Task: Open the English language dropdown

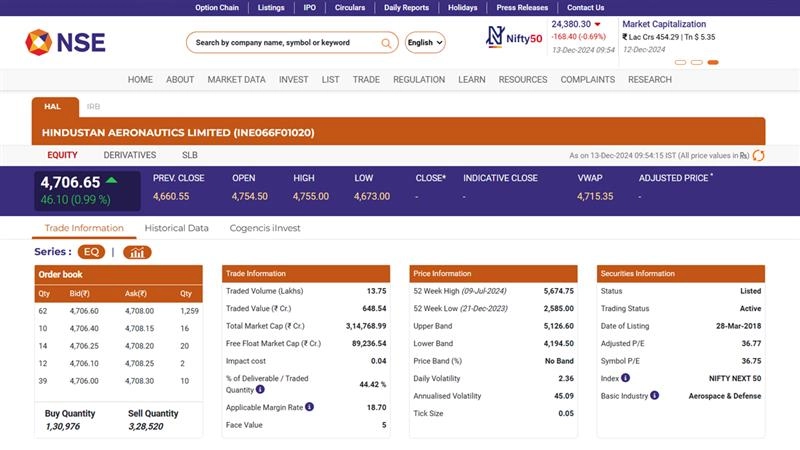Action: coord(425,43)
